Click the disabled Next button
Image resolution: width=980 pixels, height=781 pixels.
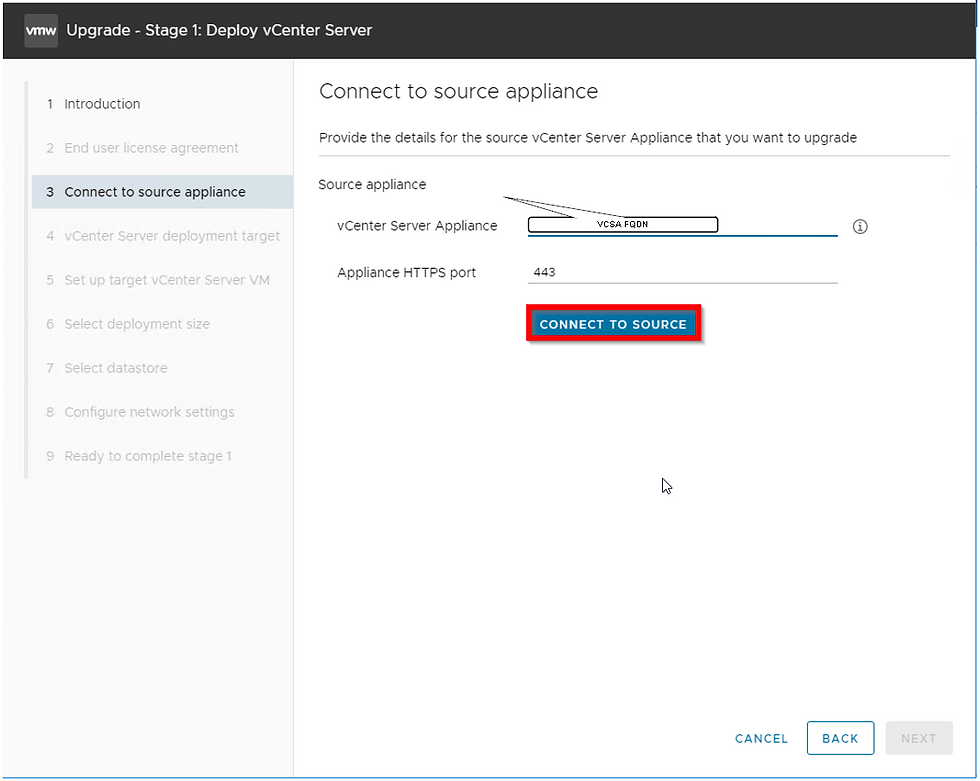click(x=919, y=738)
